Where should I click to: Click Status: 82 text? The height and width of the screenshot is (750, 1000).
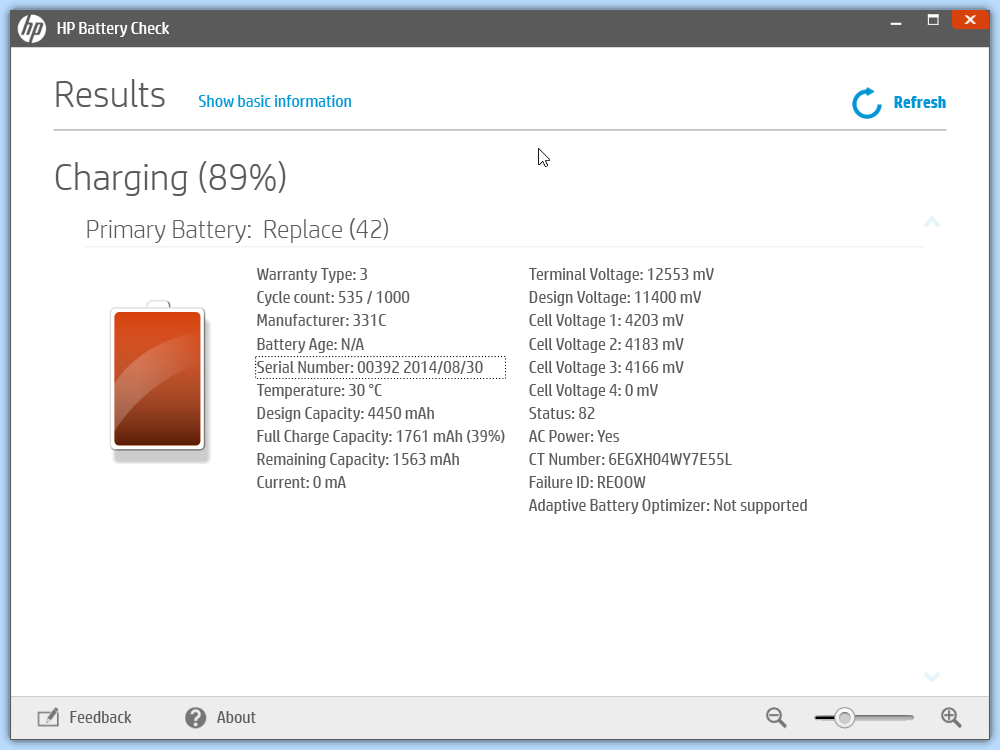pyautogui.click(x=562, y=413)
